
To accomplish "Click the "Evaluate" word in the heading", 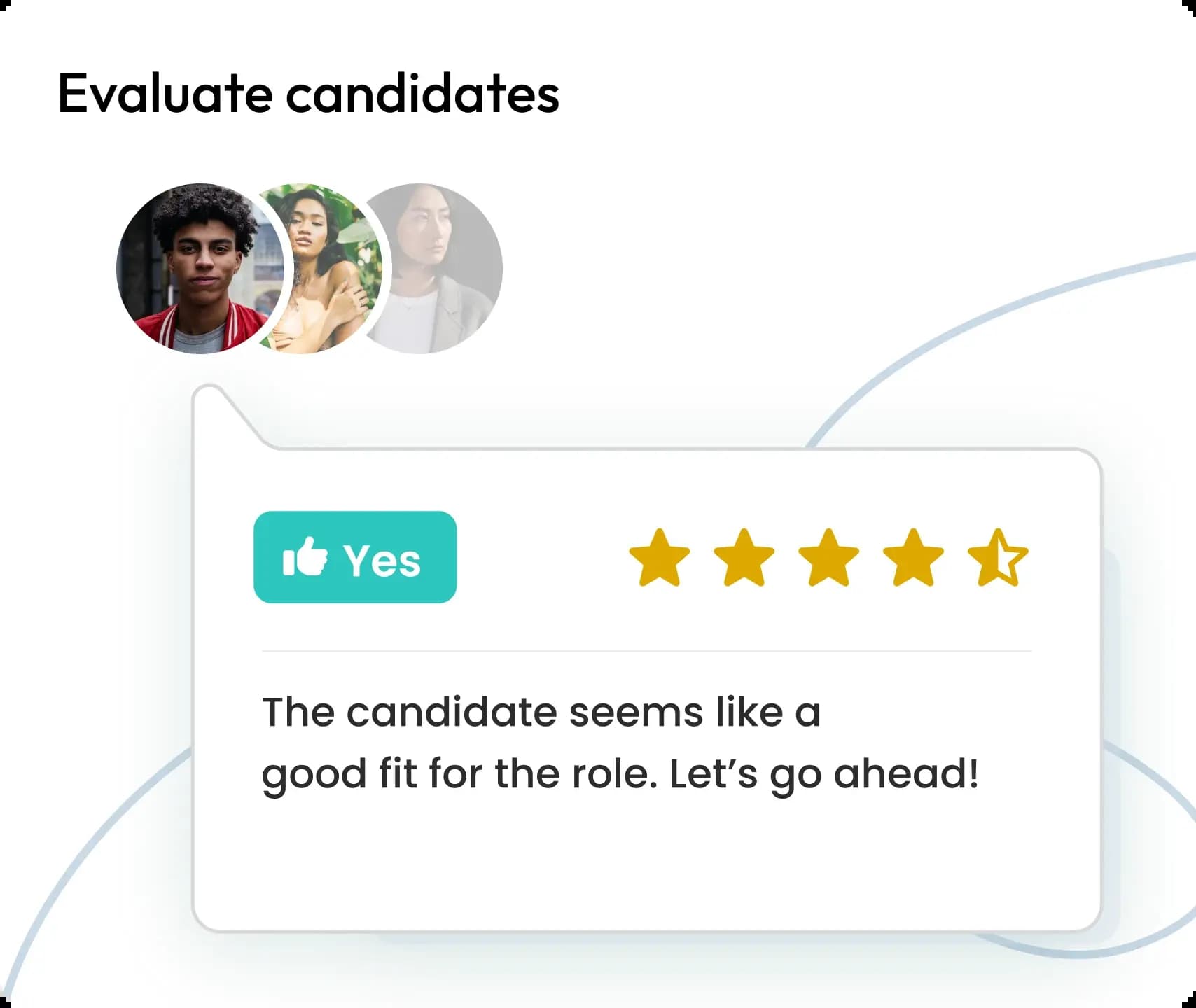I will click(x=165, y=93).
